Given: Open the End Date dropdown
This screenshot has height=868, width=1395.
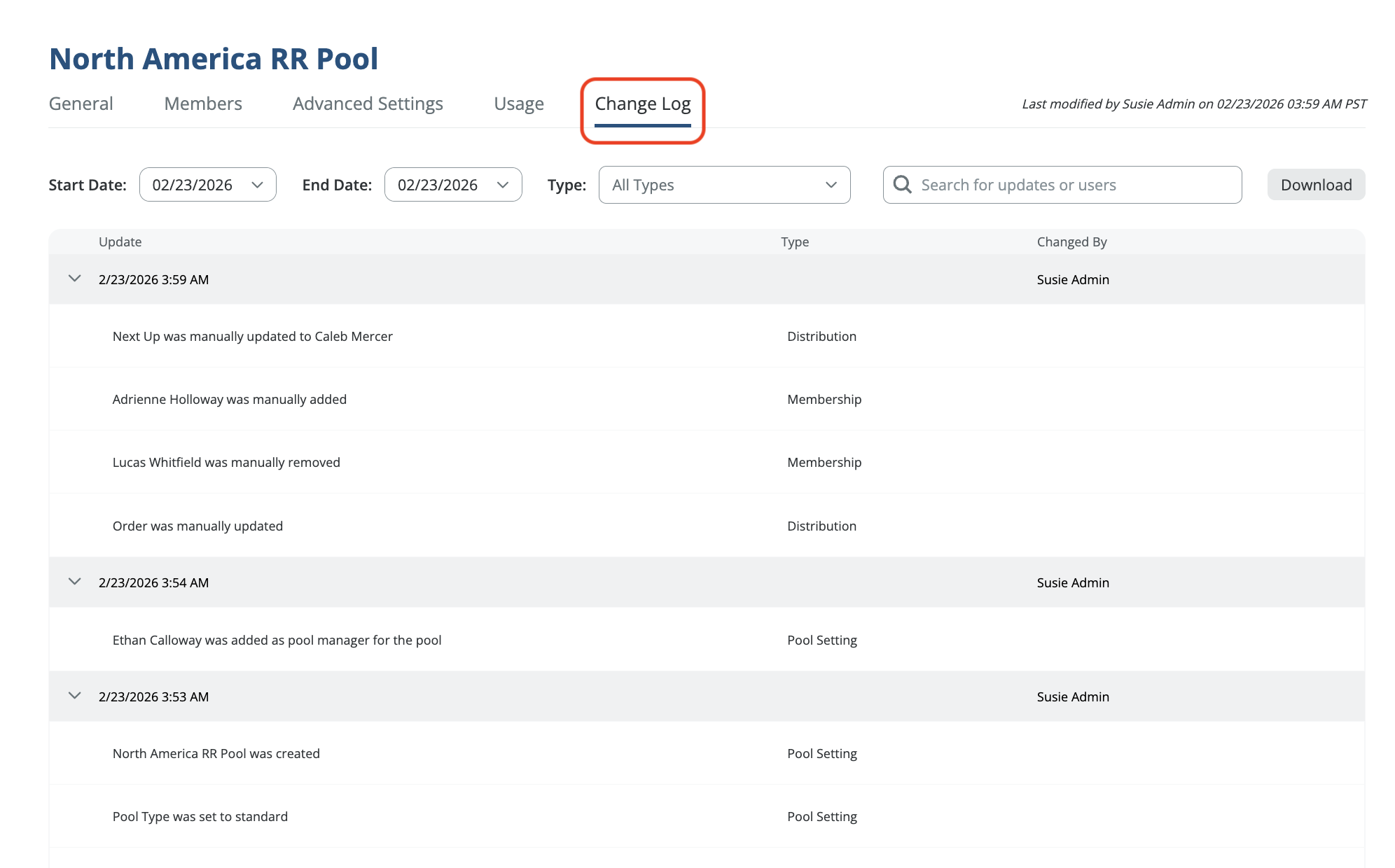Looking at the screenshot, I should pos(452,185).
